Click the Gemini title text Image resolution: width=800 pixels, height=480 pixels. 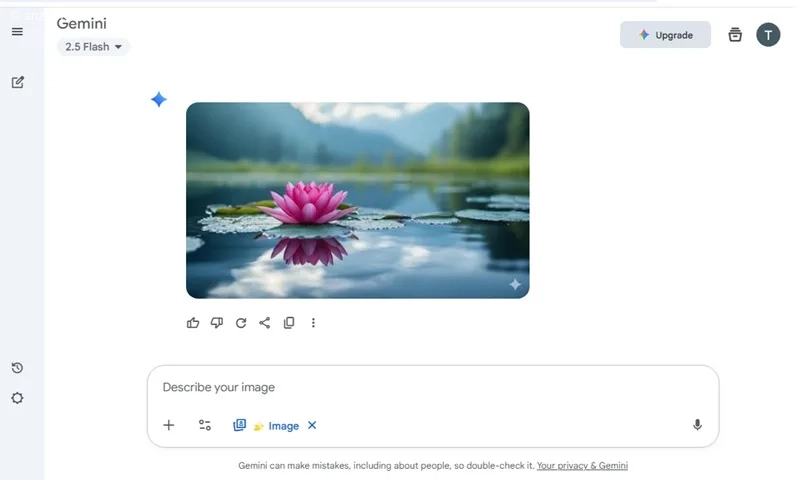[82, 23]
